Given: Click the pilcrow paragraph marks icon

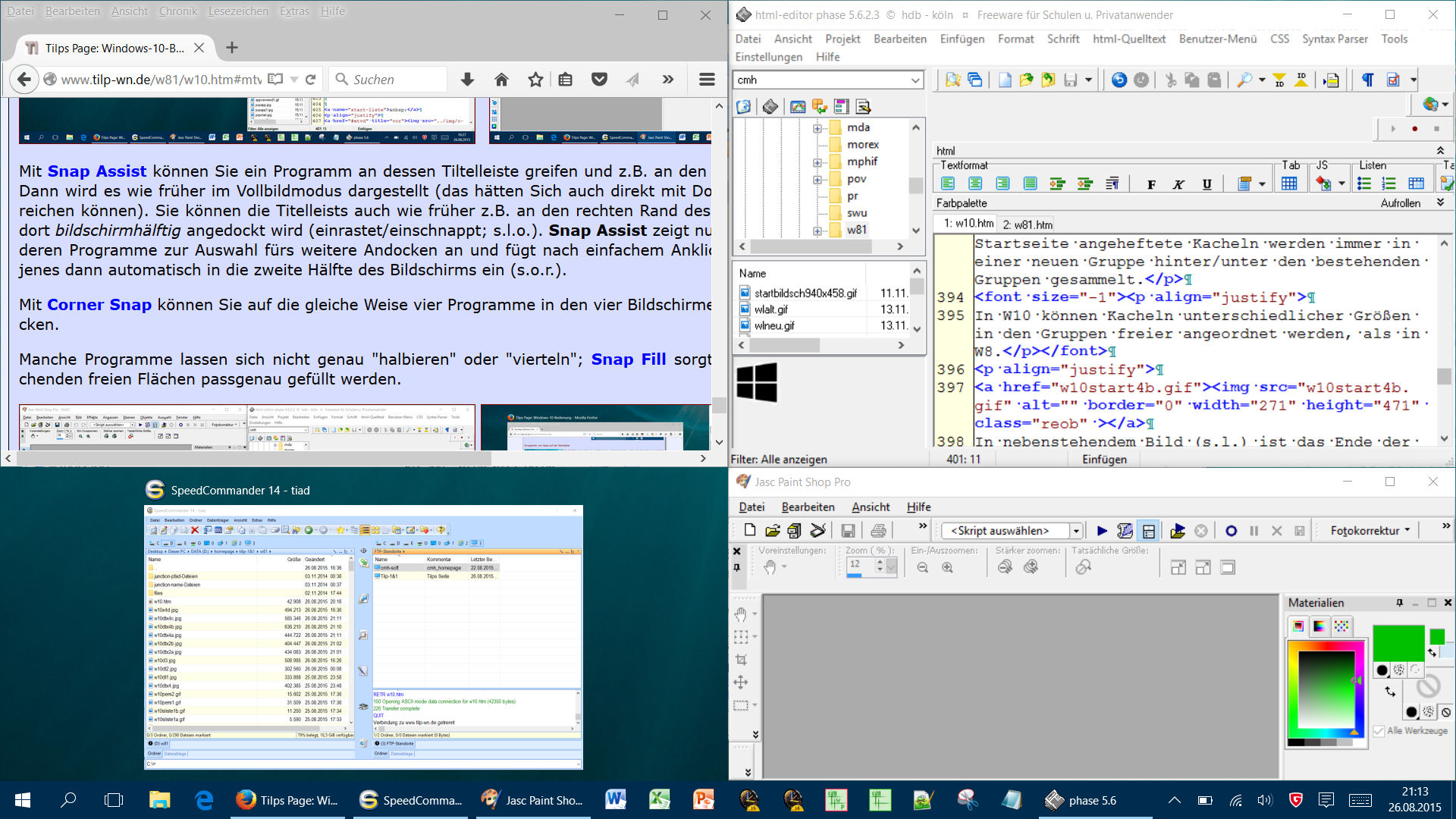Looking at the screenshot, I should point(1367,80).
